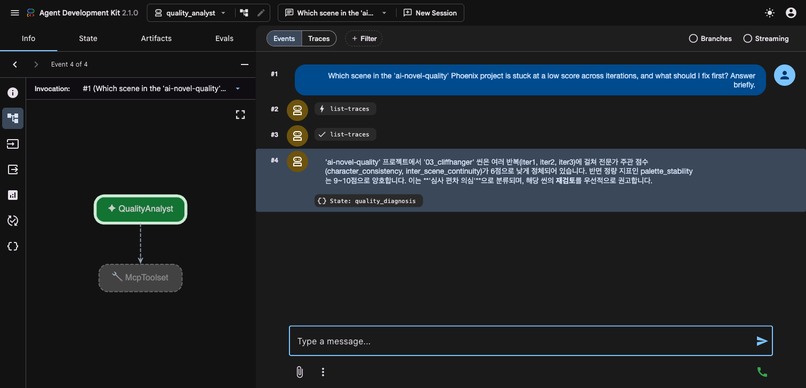806x388 pixels.
Task: Collapse the event details panel dash icon
Action: [245, 64]
